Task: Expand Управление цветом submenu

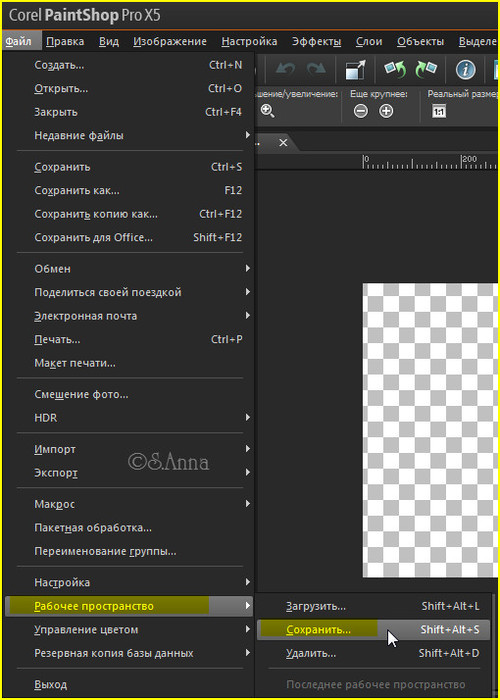Action: point(129,630)
